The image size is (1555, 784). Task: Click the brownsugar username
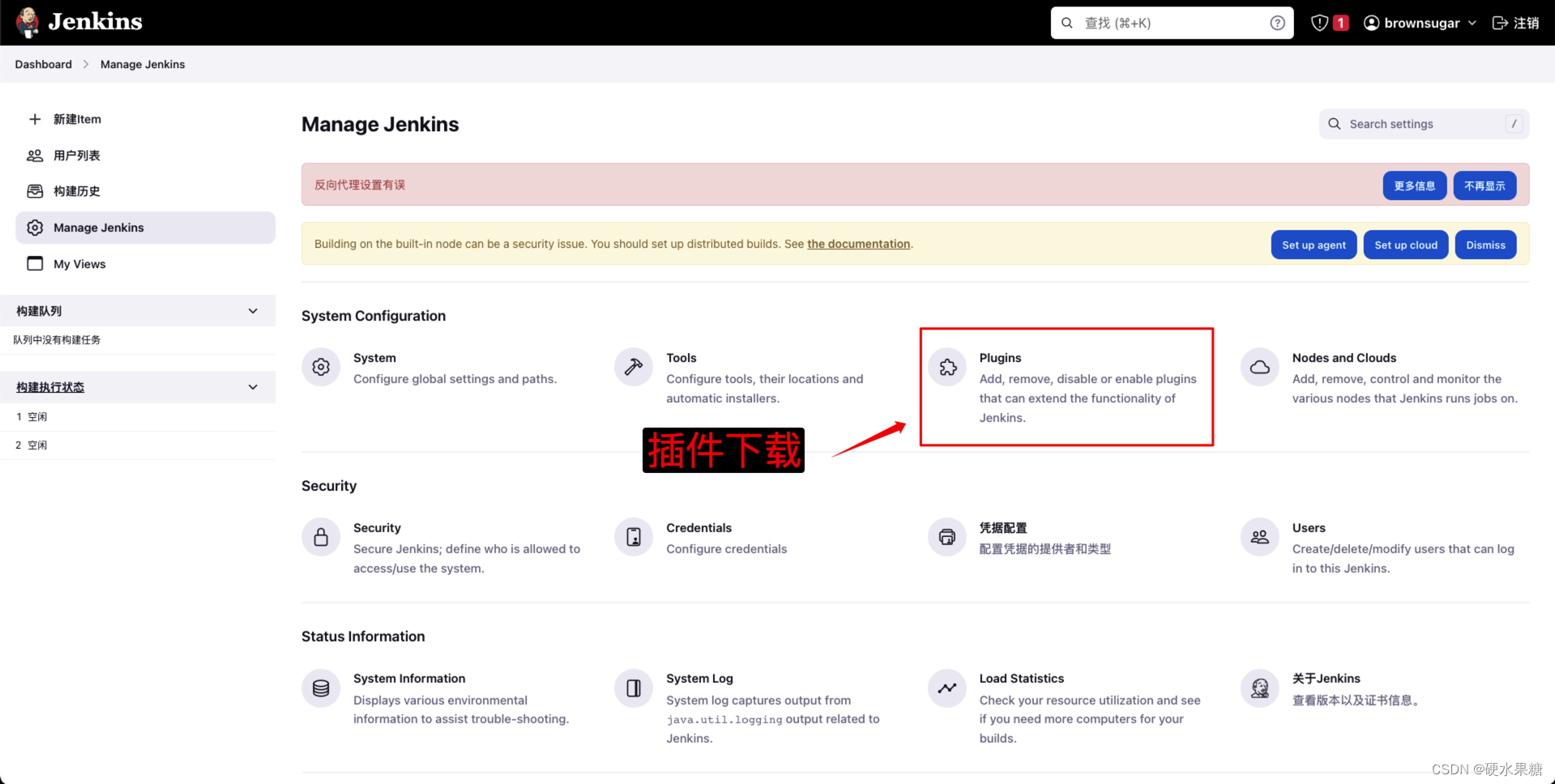[x=1421, y=23]
